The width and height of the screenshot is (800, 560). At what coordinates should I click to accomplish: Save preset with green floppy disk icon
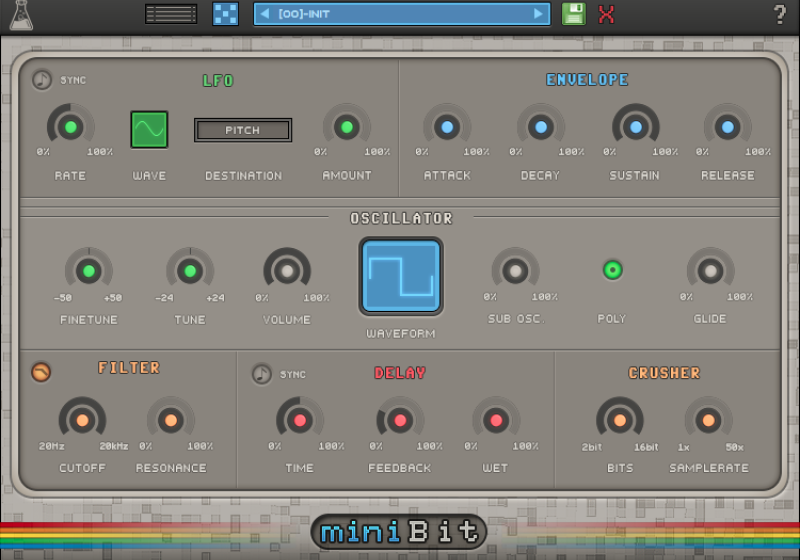pyautogui.click(x=573, y=14)
